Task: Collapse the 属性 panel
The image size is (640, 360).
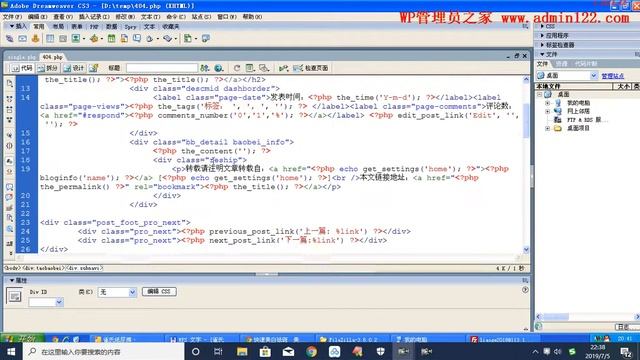Action: (12, 280)
